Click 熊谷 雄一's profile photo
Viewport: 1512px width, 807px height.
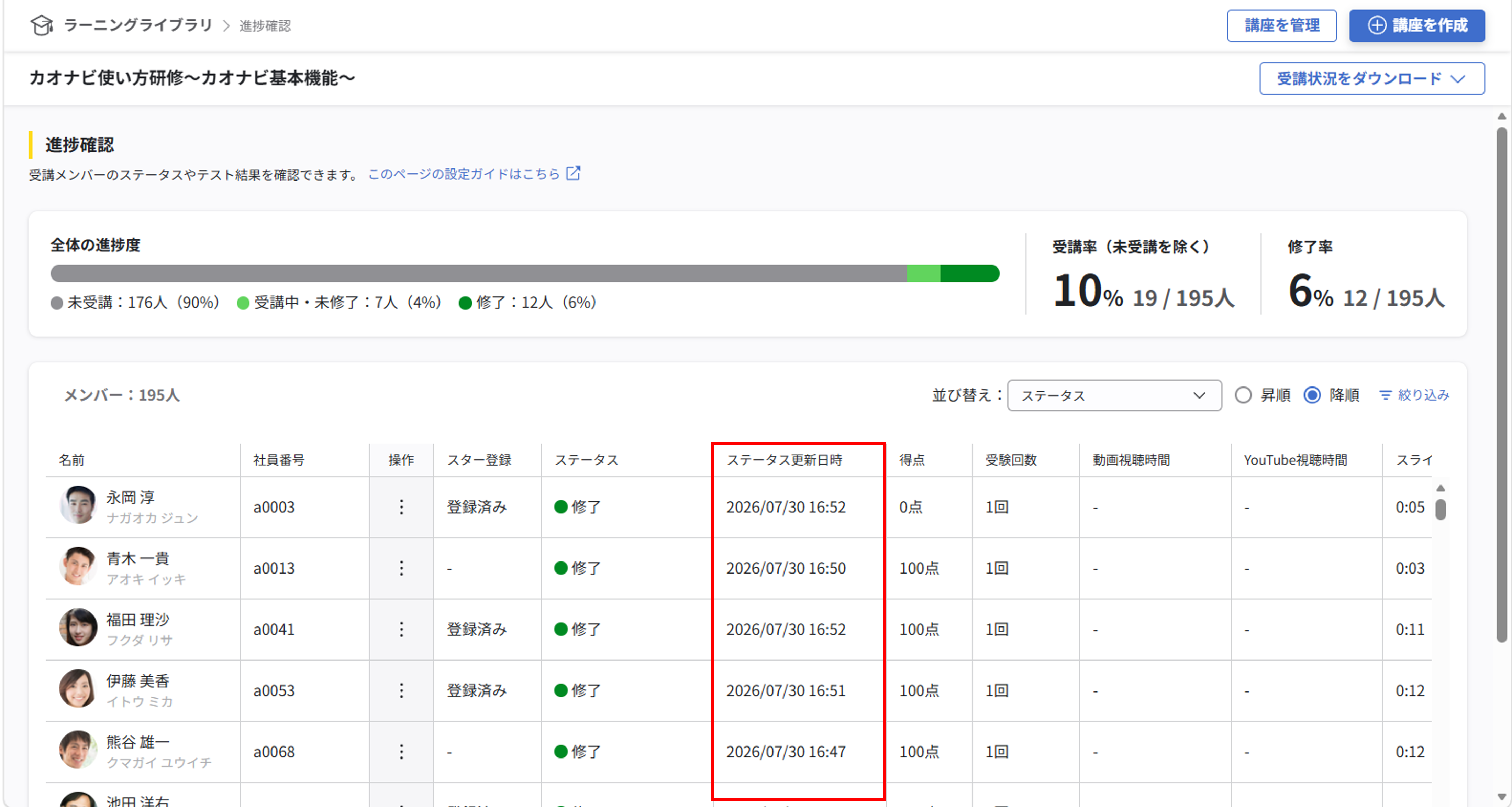78,749
